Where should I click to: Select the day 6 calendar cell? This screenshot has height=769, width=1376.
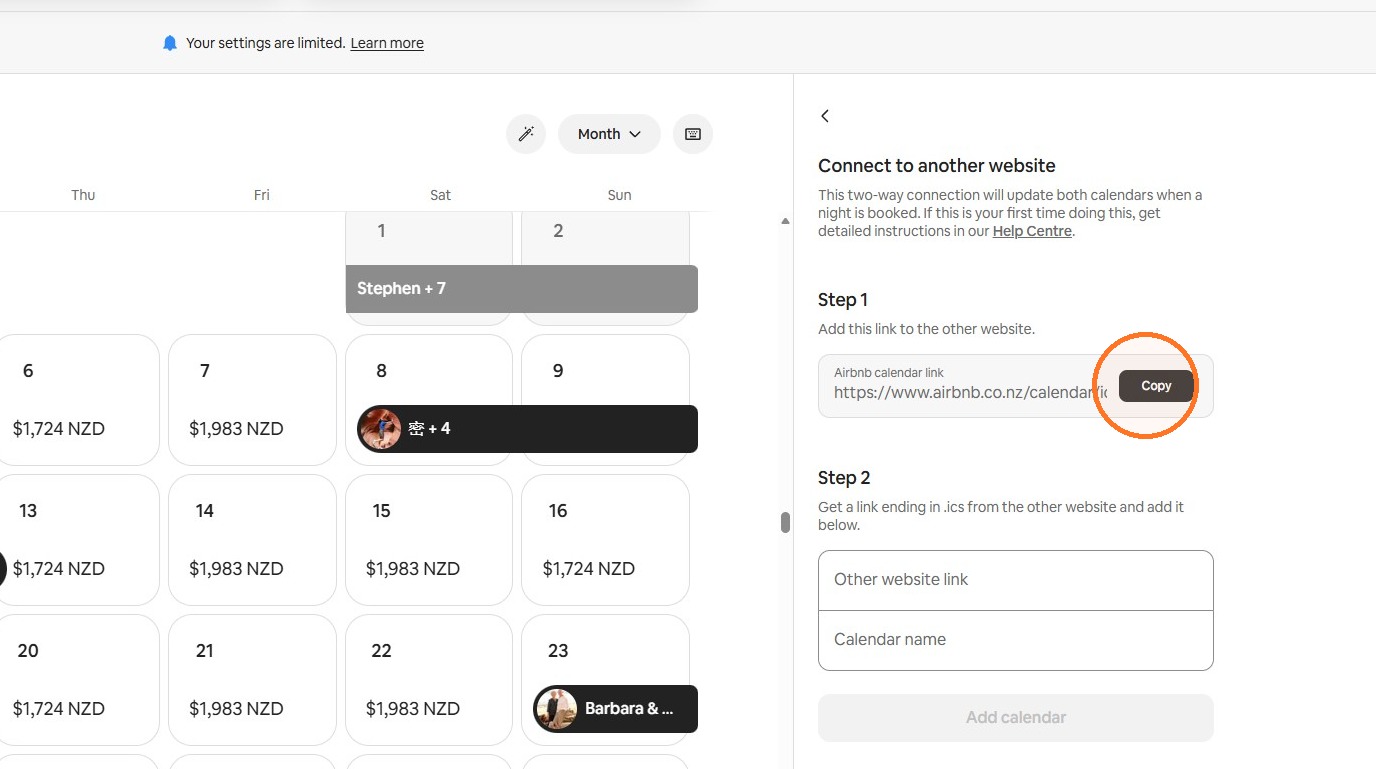(x=79, y=400)
